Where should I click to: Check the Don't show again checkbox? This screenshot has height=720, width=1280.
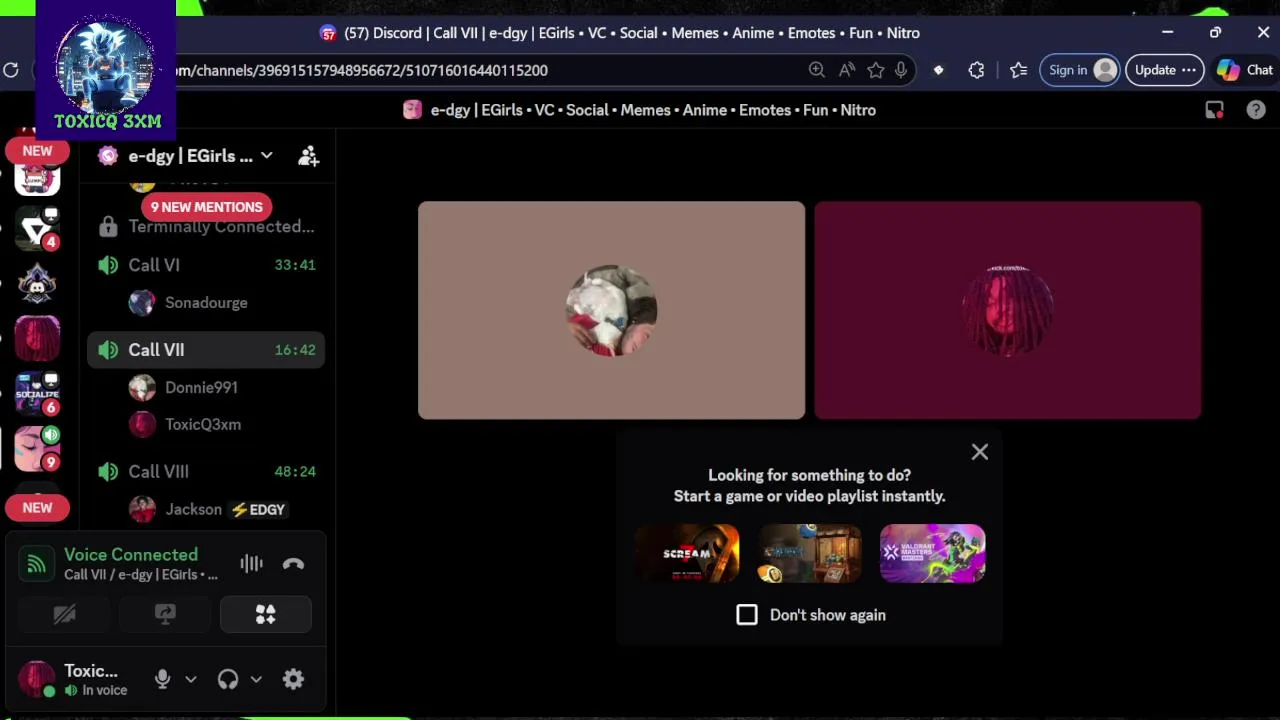[747, 615]
